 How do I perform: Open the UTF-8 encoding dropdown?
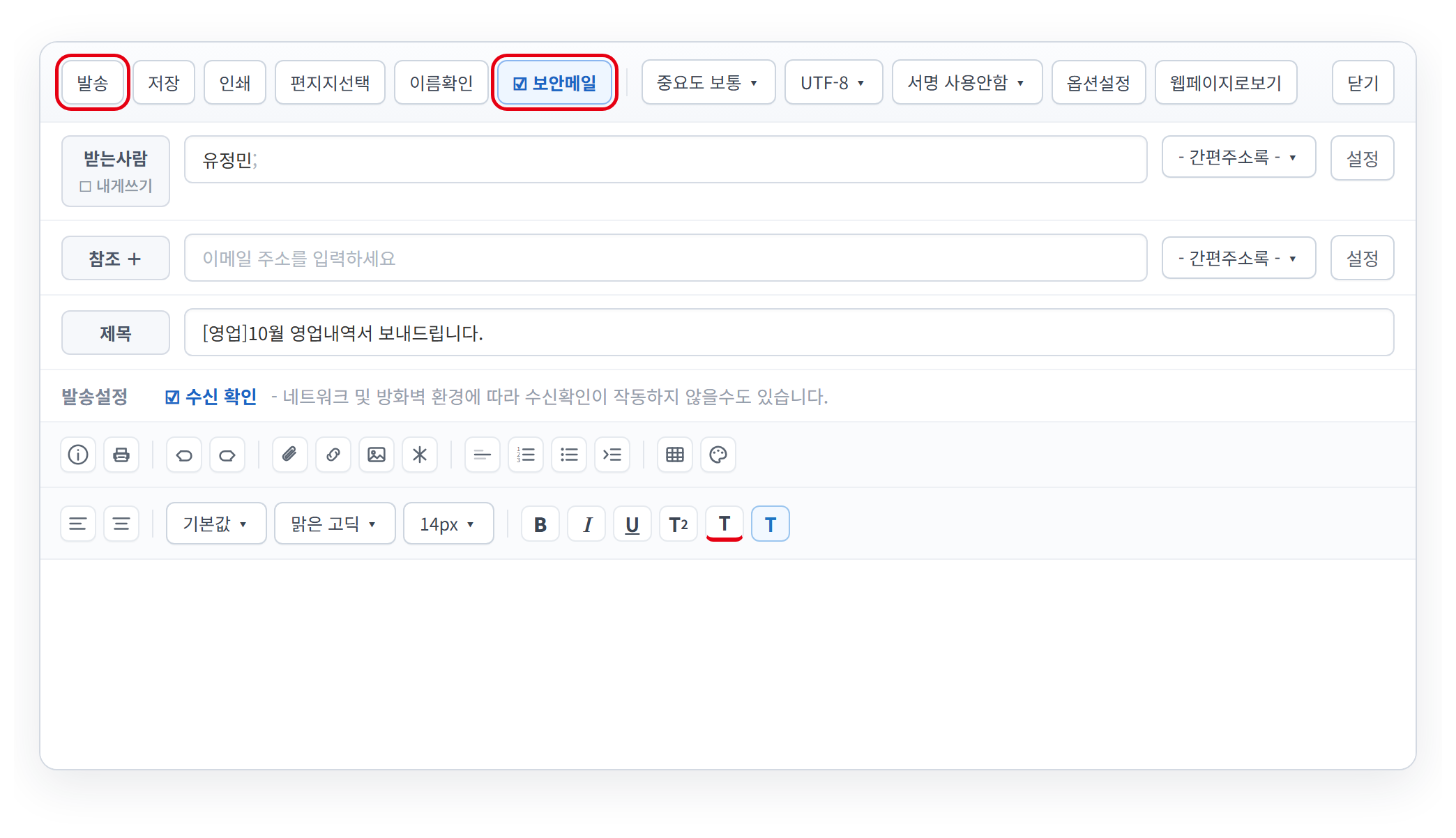[833, 82]
